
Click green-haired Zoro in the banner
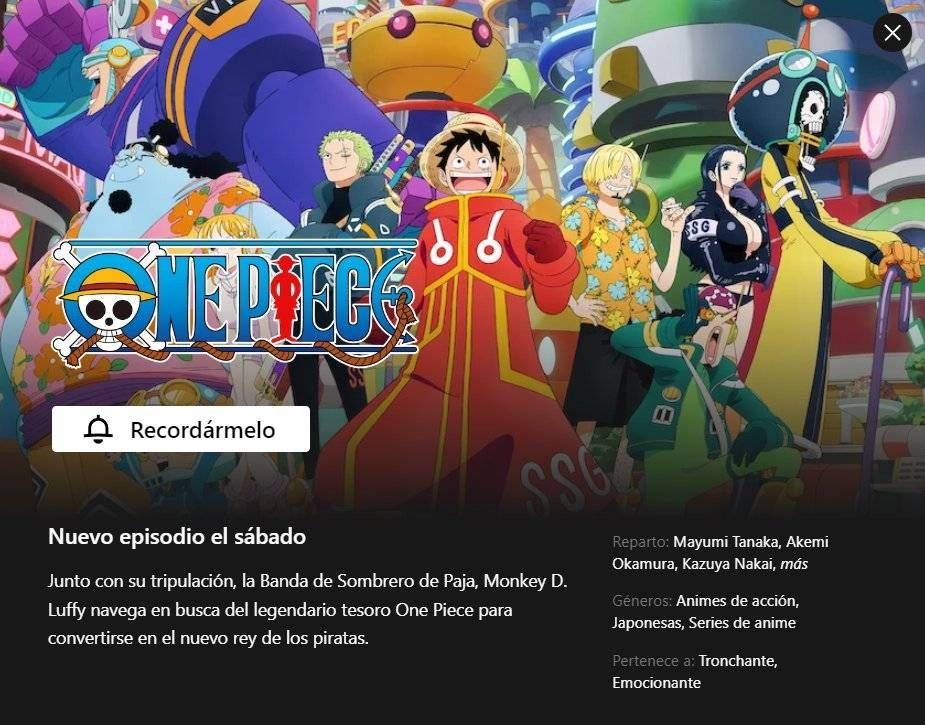tap(345, 195)
